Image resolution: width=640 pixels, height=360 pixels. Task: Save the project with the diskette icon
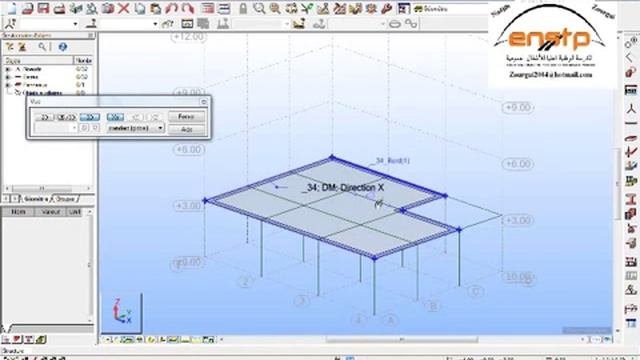click(43, 8)
